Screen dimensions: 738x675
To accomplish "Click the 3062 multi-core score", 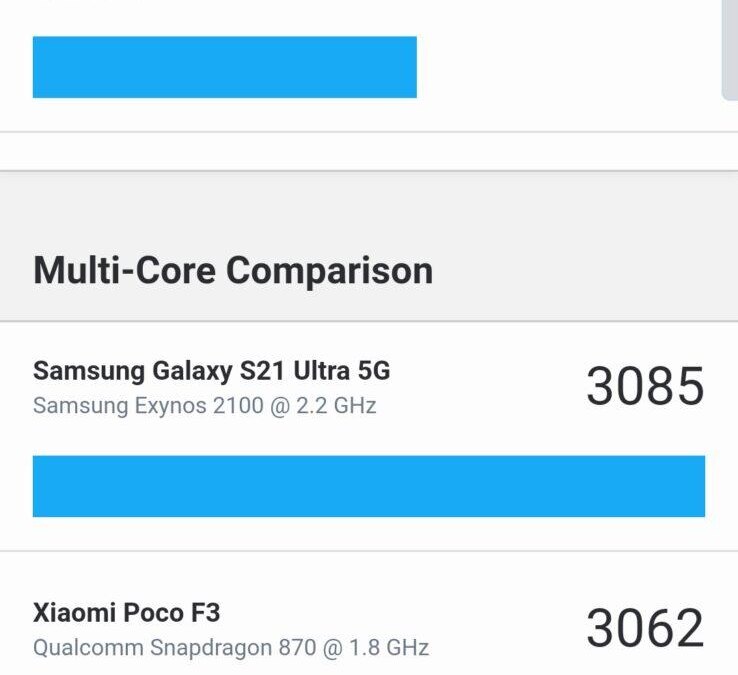I will pyautogui.click(x=645, y=628).
